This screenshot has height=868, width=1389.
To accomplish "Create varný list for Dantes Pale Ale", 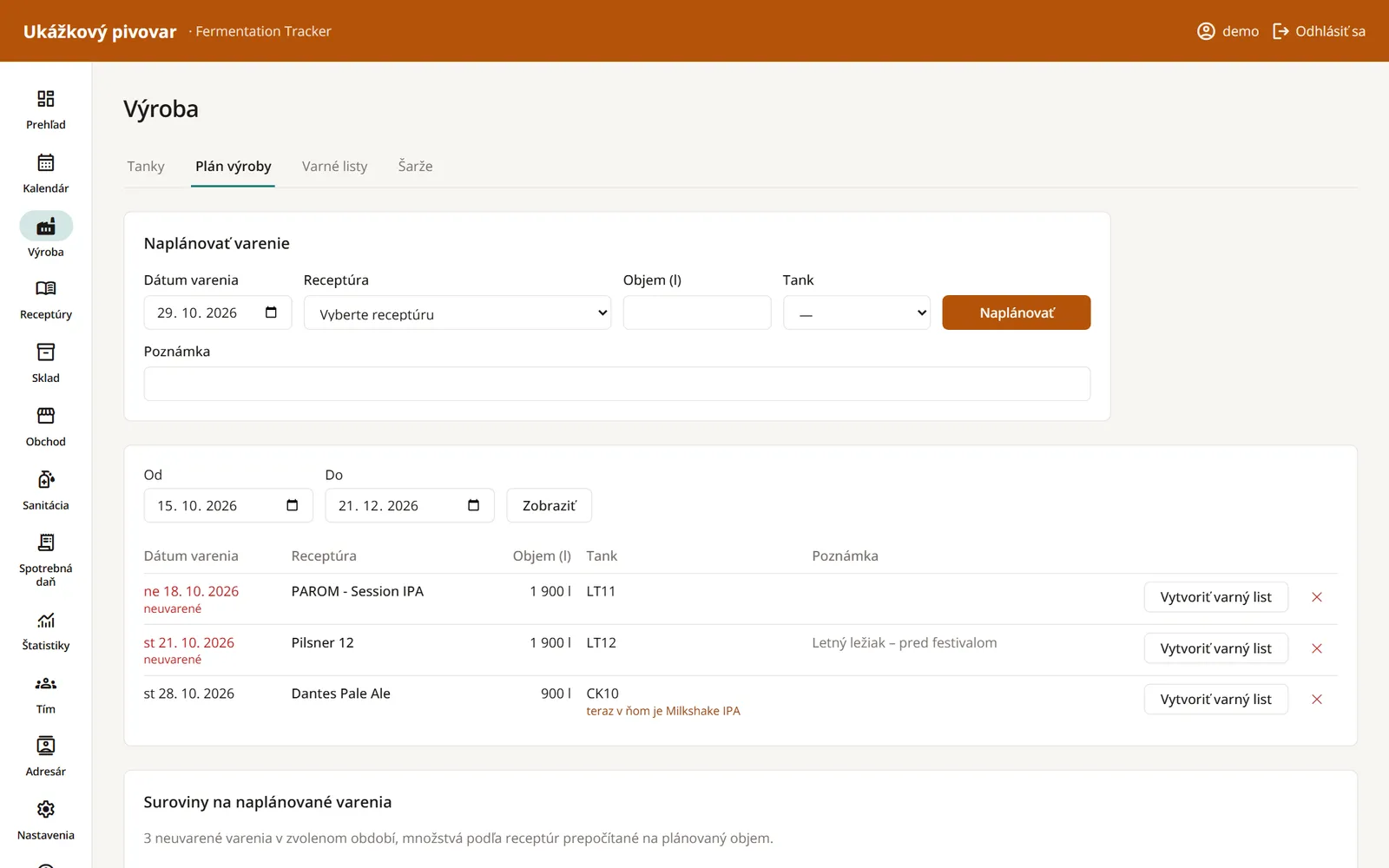I will (x=1216, y=700).
